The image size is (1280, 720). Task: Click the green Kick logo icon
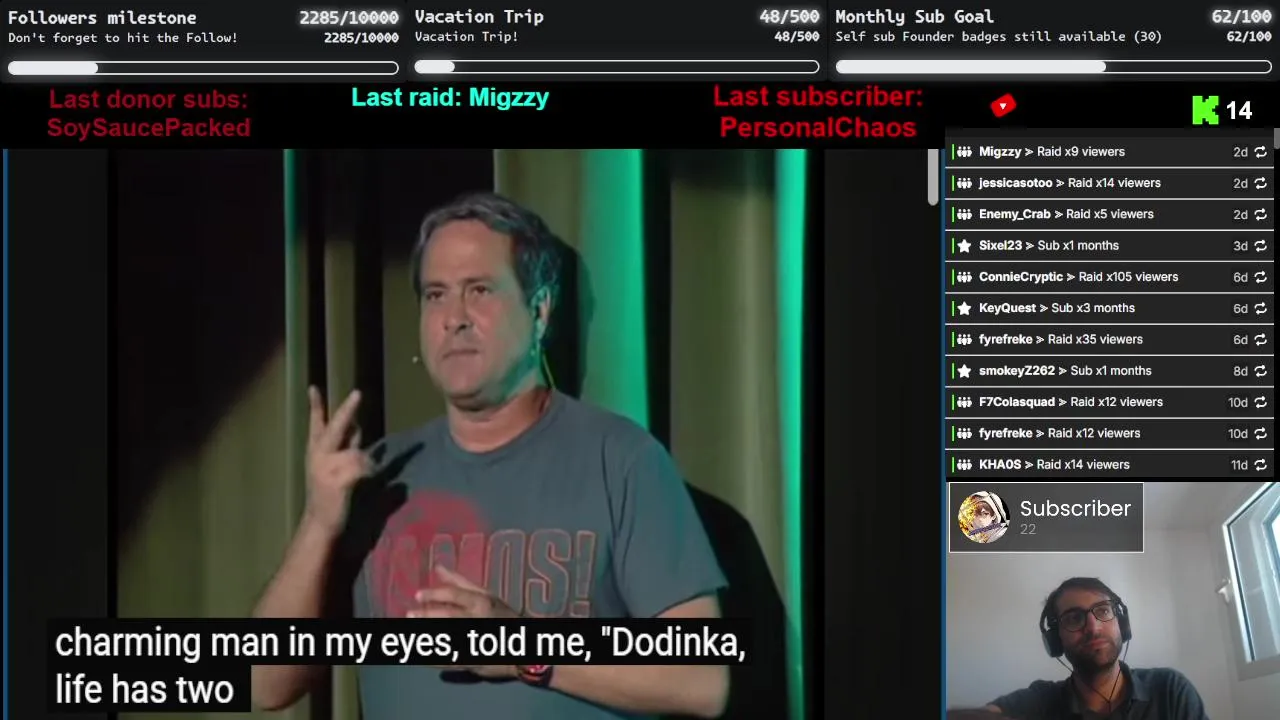(1205, 110)
